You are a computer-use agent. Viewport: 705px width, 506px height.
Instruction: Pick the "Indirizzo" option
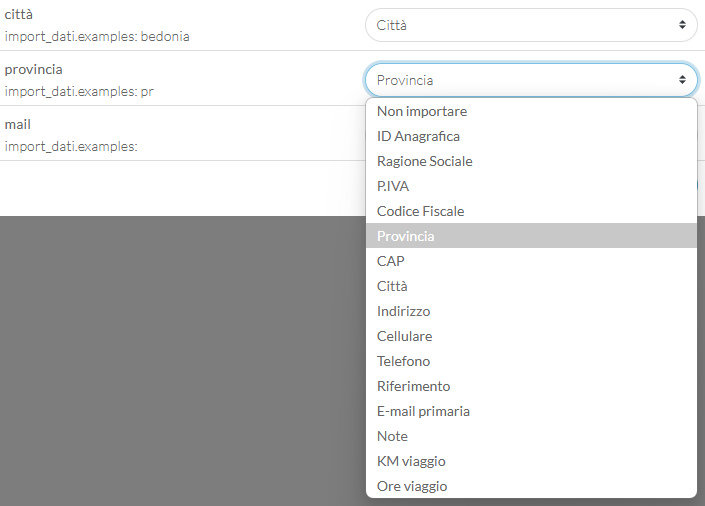pos(531,311)
